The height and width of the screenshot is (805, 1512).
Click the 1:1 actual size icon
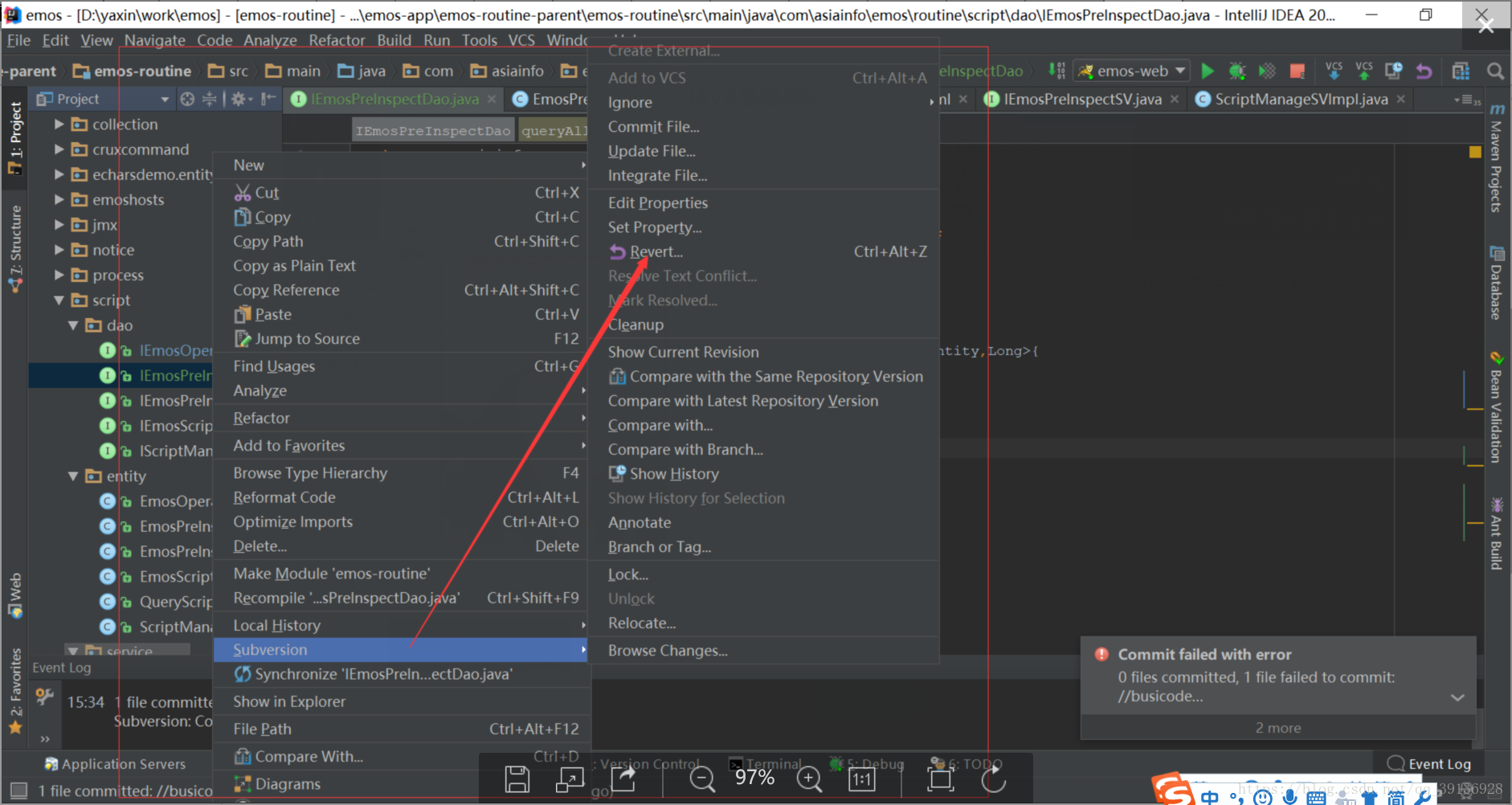pyautogui.click(x=861, y=779)
